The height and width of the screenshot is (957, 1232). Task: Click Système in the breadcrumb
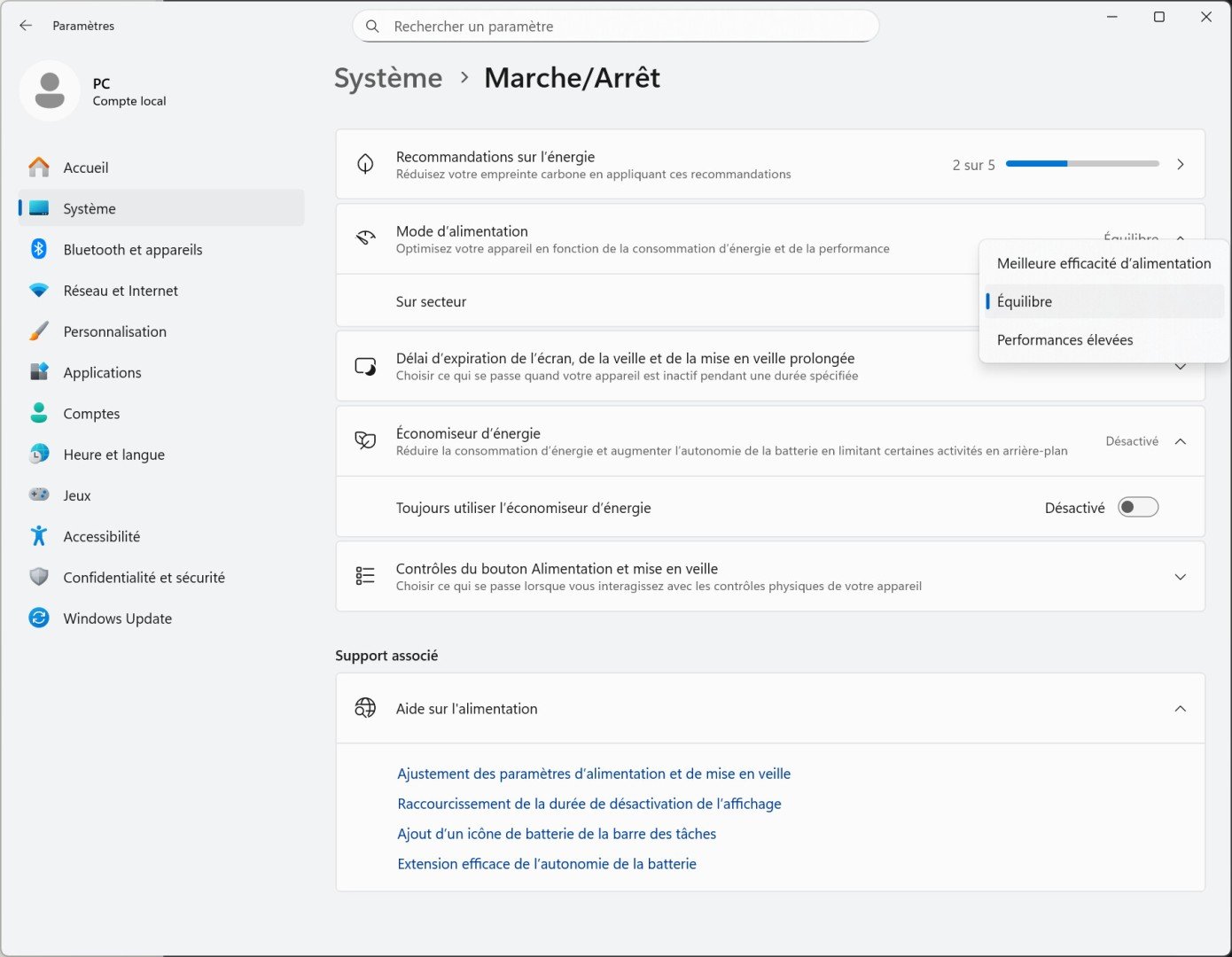(388, 78)
